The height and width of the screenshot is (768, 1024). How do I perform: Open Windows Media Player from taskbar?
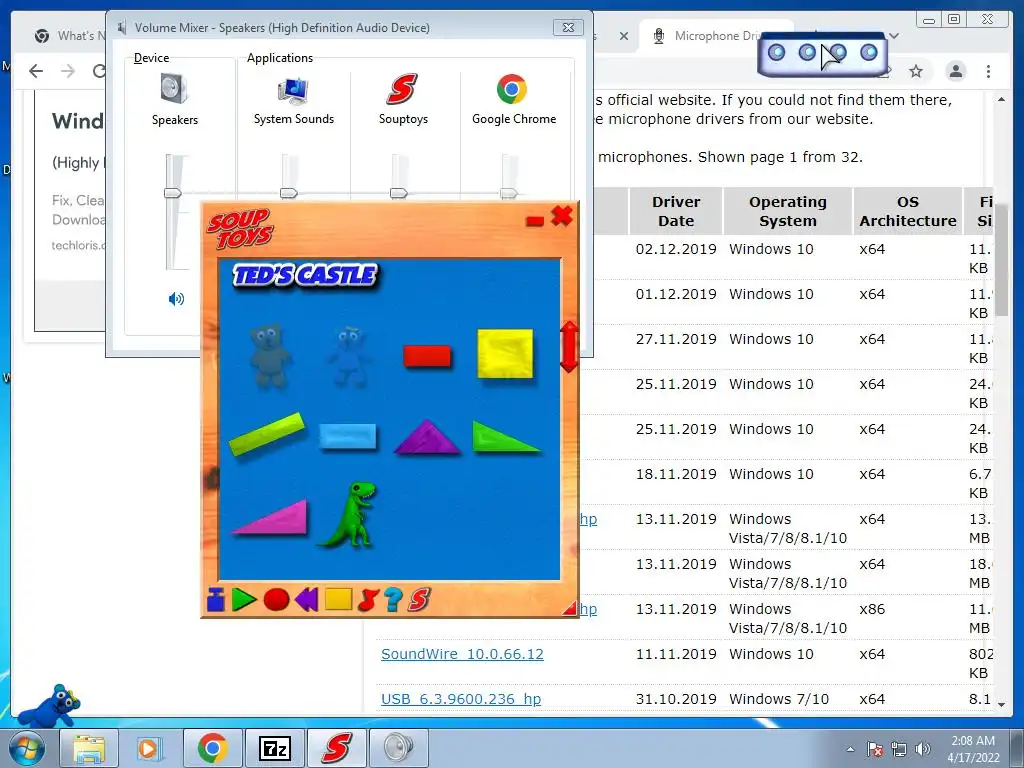[148, 748]
